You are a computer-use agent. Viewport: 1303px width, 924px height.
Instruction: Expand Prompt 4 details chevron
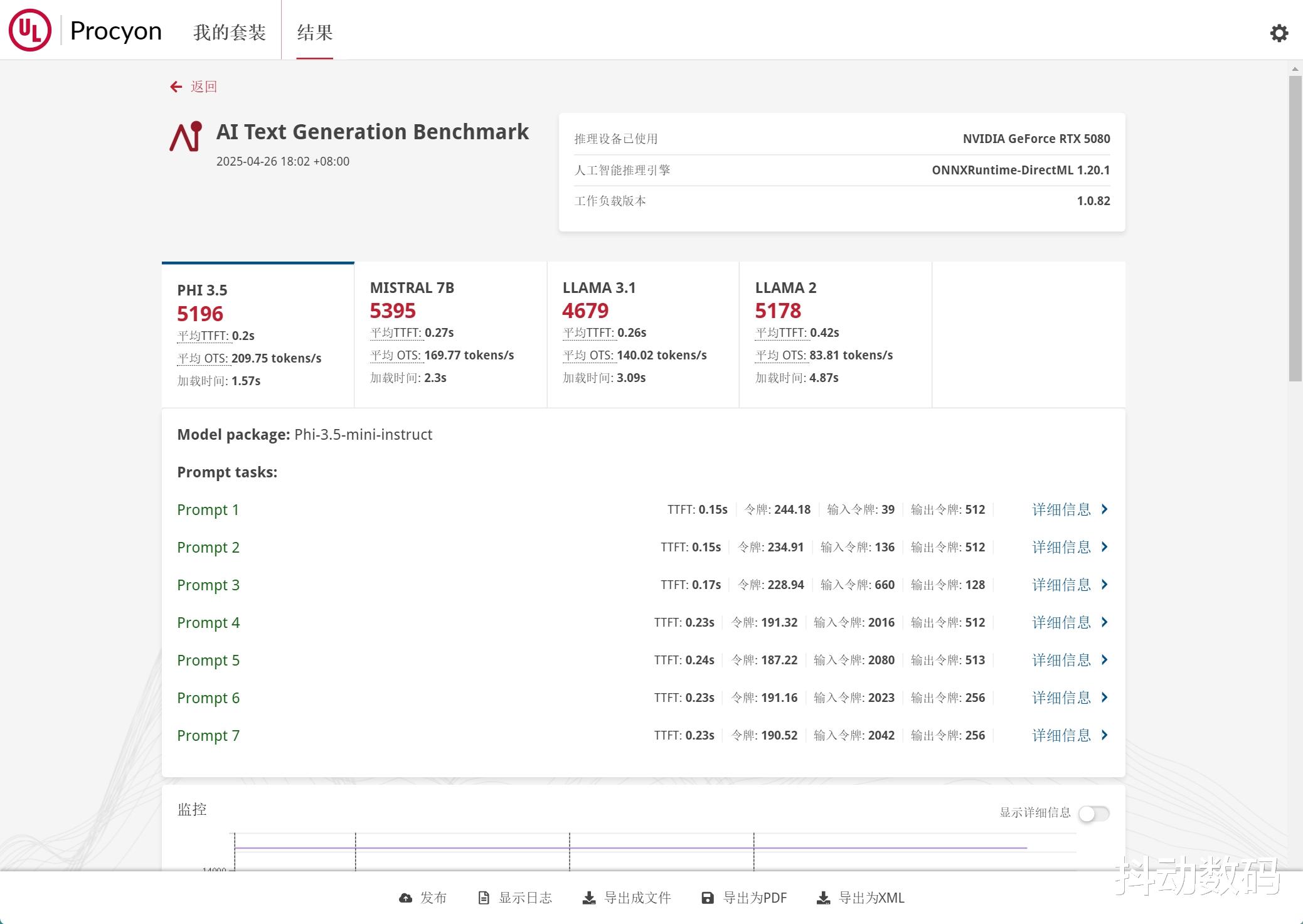(x=1105, y=622)
